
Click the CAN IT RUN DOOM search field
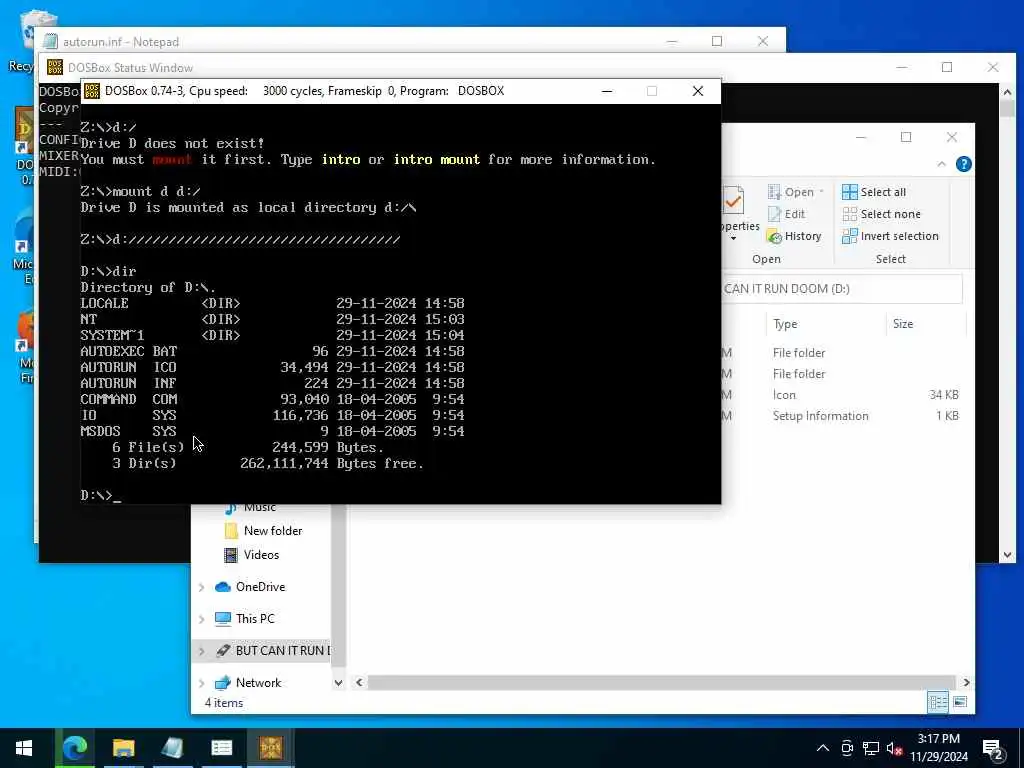click(x=841, y=289)
